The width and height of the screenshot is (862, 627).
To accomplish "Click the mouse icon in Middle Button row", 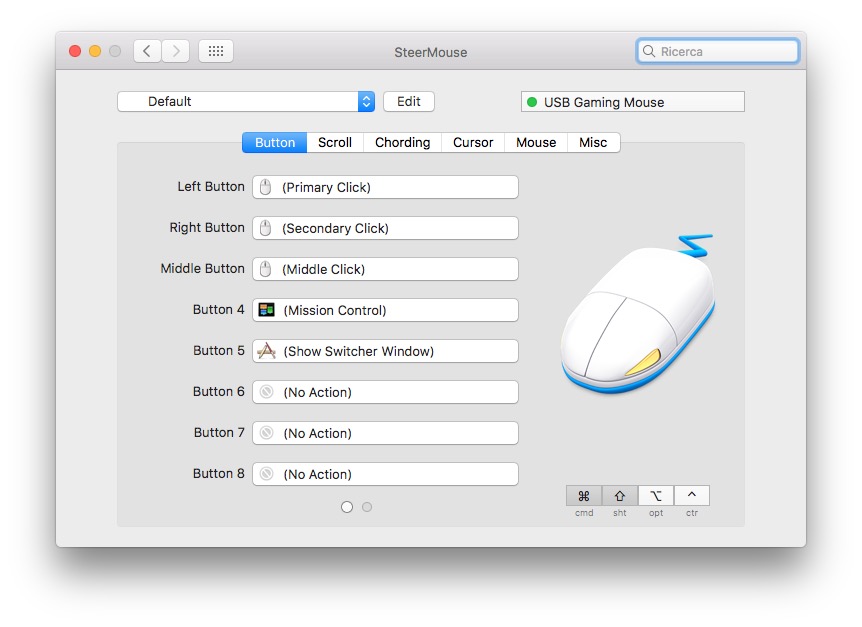I will (x=266, y=269).
